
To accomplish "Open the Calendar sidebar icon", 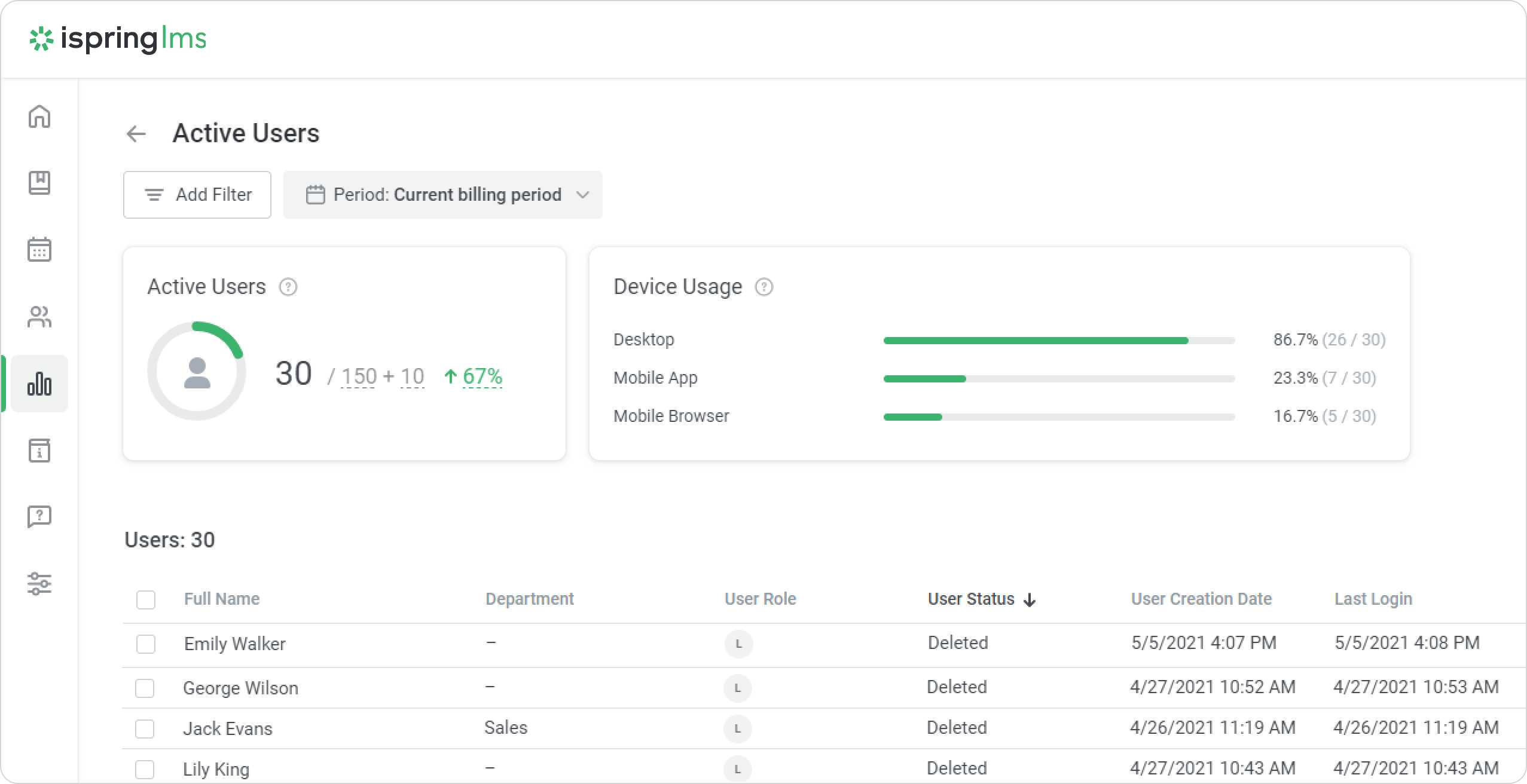I will tap(39, 249).
